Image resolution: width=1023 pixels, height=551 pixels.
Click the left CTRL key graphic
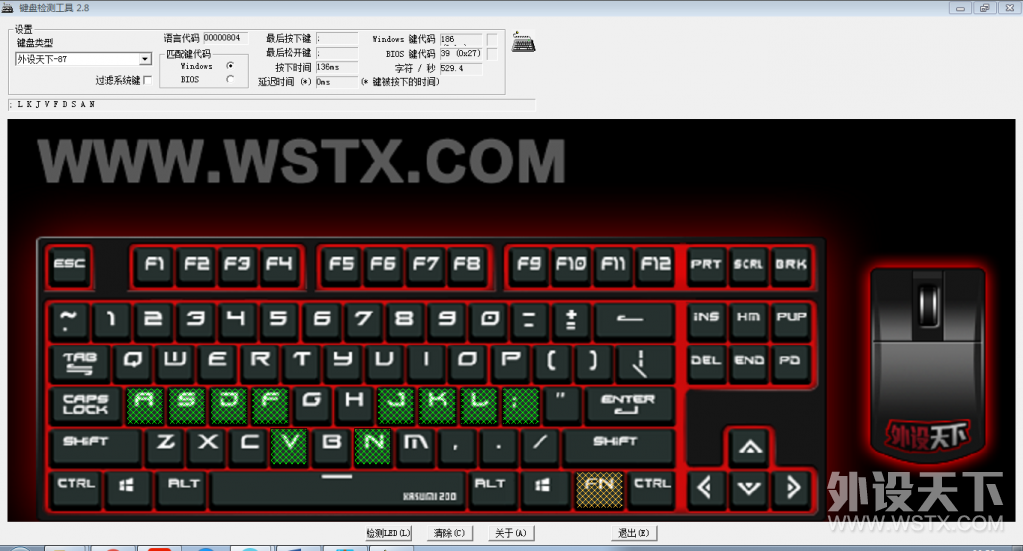(x=76, y=490)
